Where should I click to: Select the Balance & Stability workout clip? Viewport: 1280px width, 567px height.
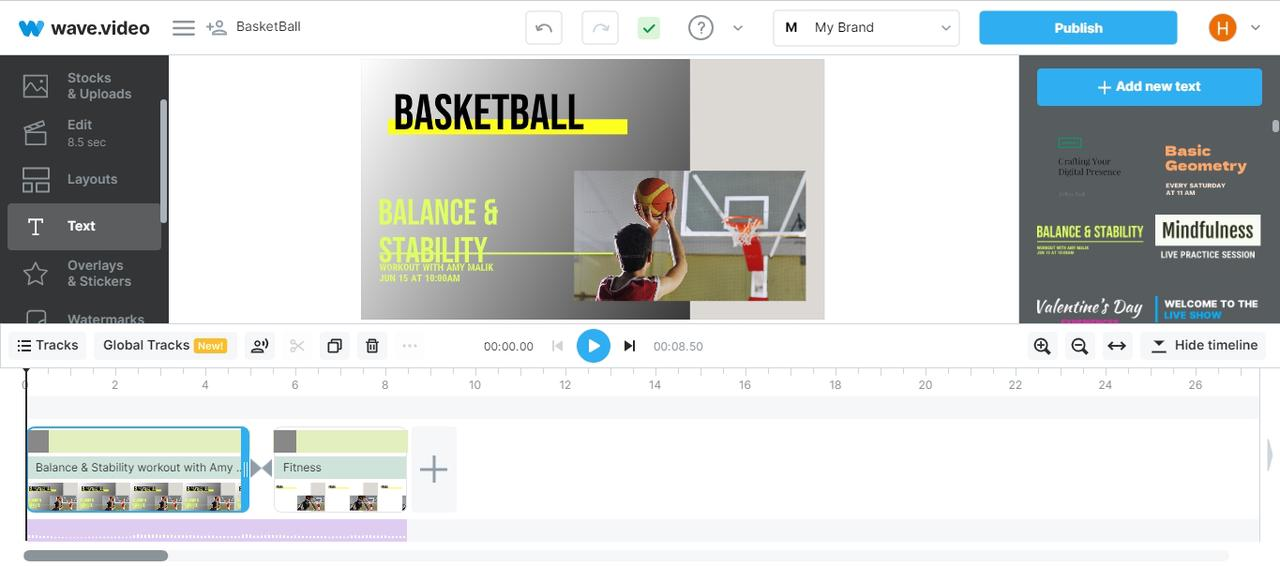point(137,470)
